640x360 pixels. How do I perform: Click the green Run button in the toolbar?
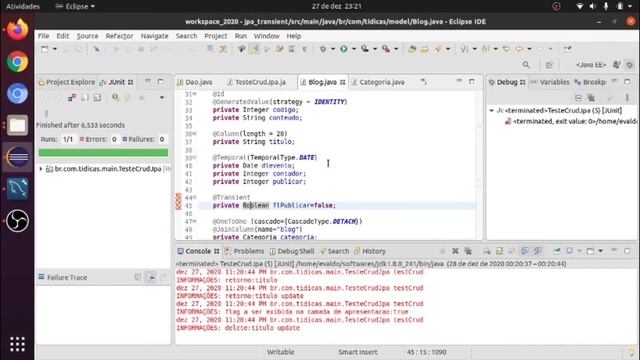click(x=344, y=49)
